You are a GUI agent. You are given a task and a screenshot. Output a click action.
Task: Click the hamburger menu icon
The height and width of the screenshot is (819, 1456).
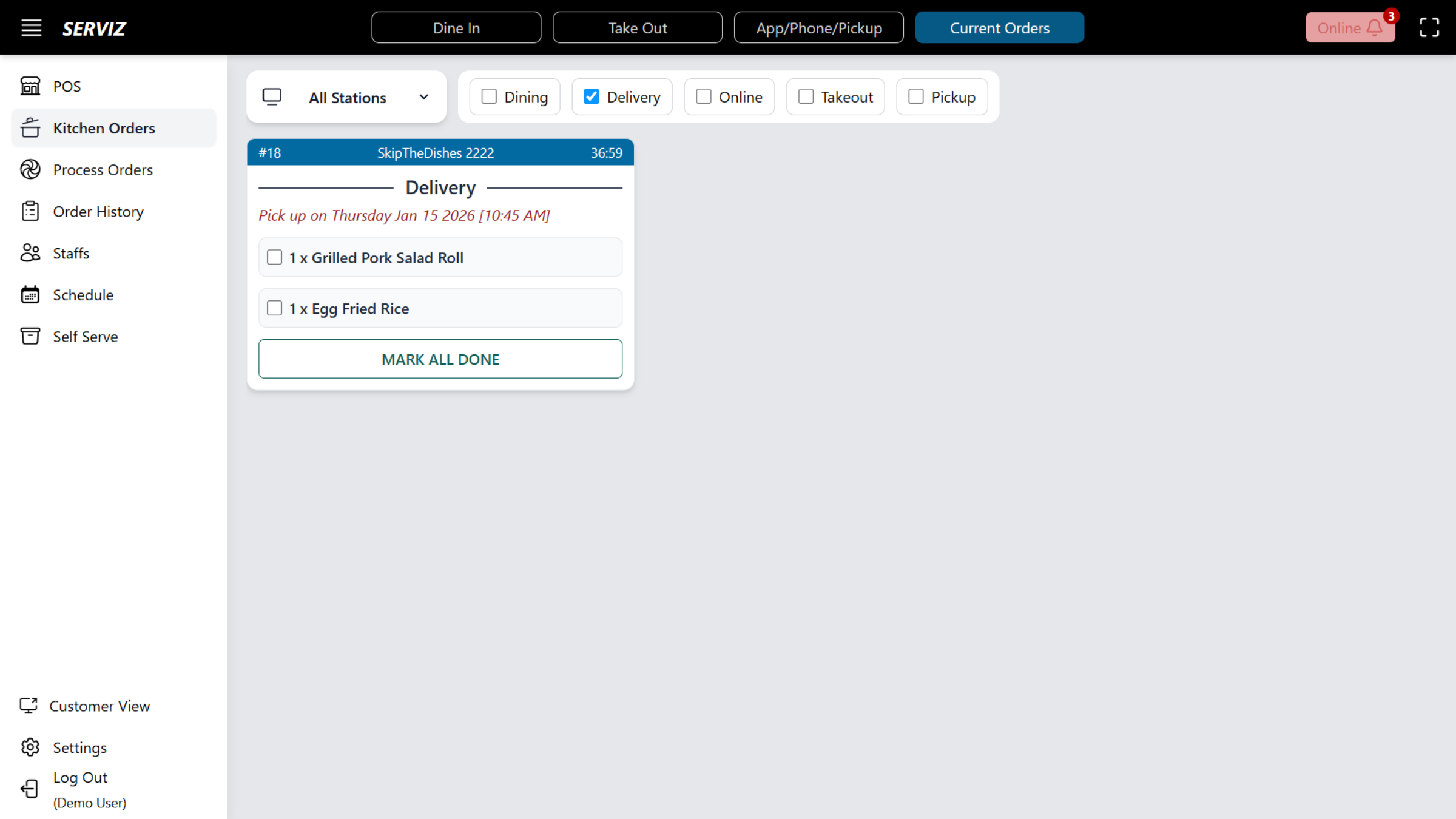(x=31, y=28)
